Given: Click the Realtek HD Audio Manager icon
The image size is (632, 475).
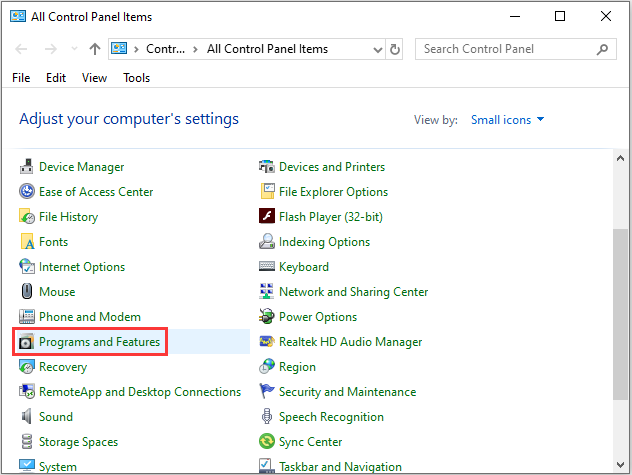Looking at the screenshot, I should 267,342.
